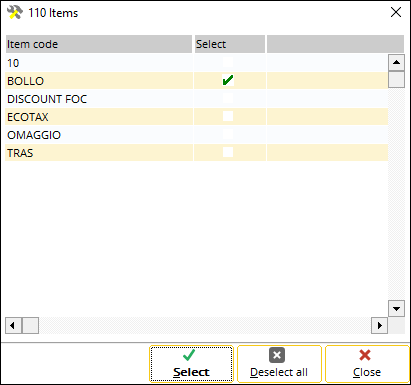The height and width of the screenshot is (385, 411).
Task: Click the vertical scrollbar up arrow
Action: point(396,62)
